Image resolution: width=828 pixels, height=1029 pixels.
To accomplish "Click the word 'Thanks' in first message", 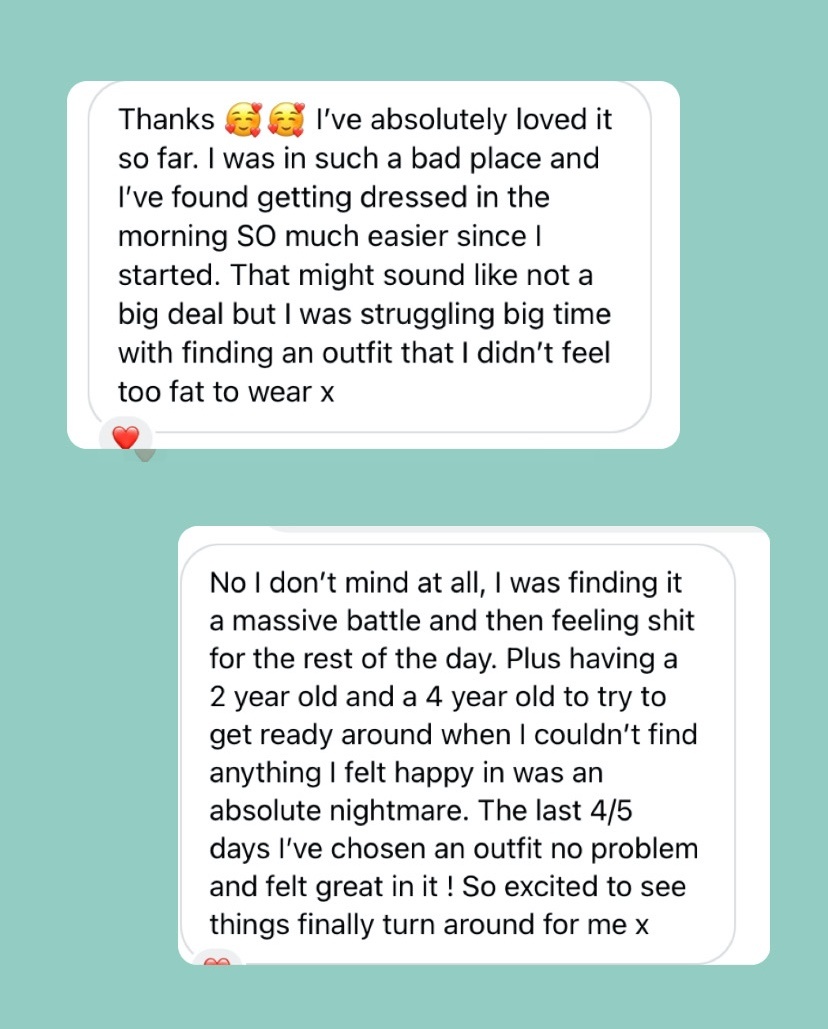I will (167, 120).
